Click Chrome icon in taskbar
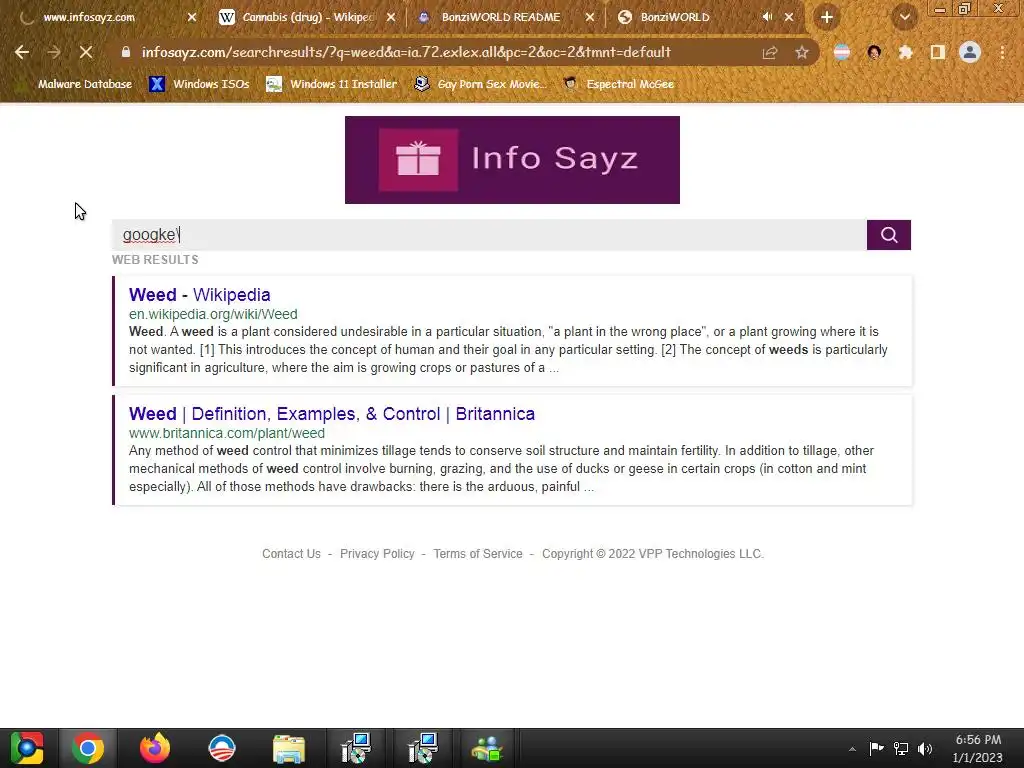 point(88,748)
